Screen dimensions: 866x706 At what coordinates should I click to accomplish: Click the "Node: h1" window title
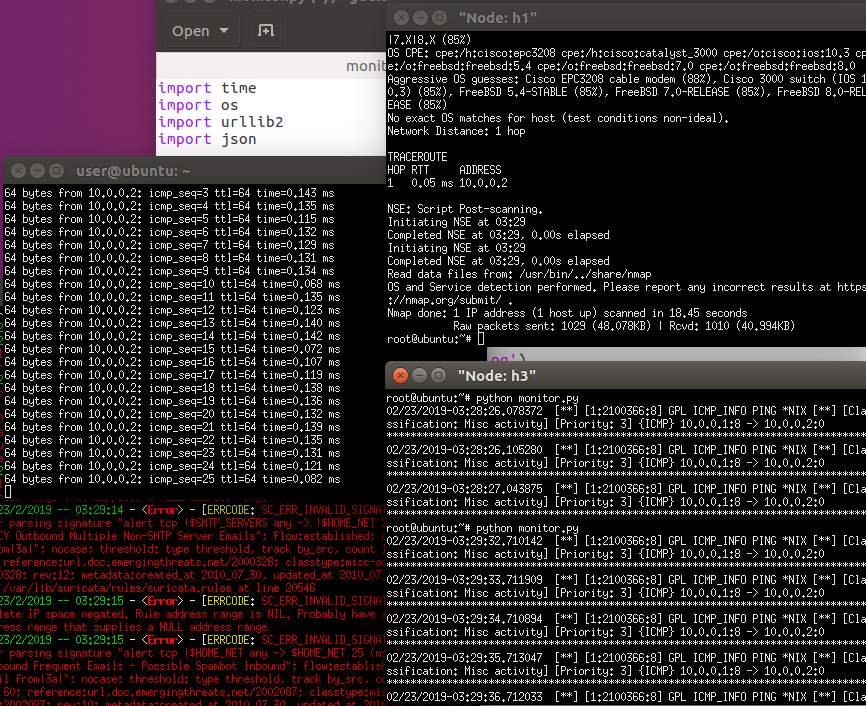point(498,18)
